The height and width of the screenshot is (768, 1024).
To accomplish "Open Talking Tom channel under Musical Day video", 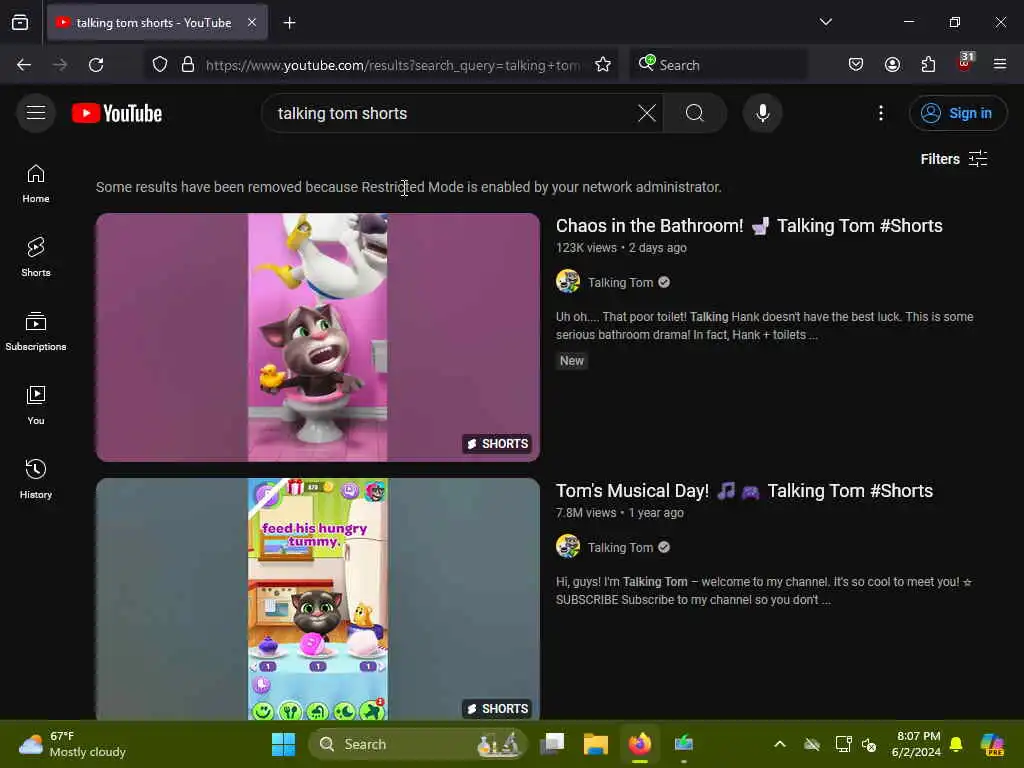I will point(620,548).
